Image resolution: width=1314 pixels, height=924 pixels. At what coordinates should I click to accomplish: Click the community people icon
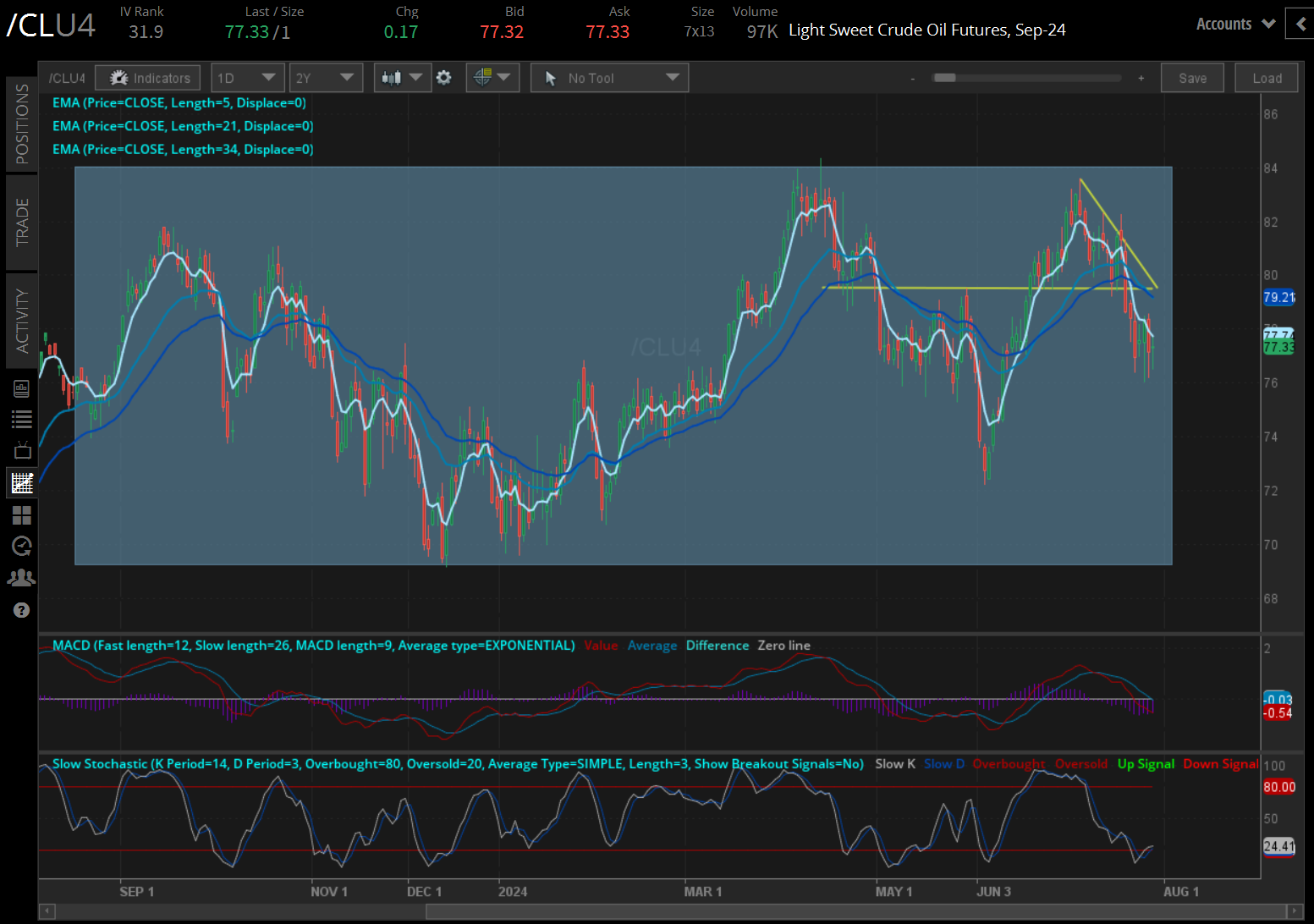click(22, 577)
